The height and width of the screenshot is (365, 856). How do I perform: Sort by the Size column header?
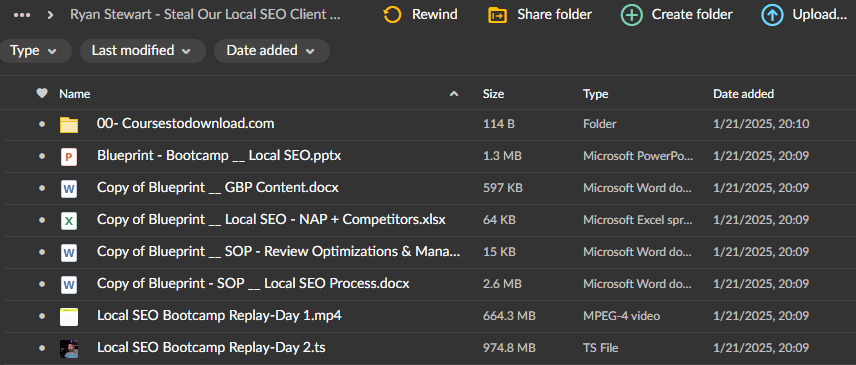(494, 94)
